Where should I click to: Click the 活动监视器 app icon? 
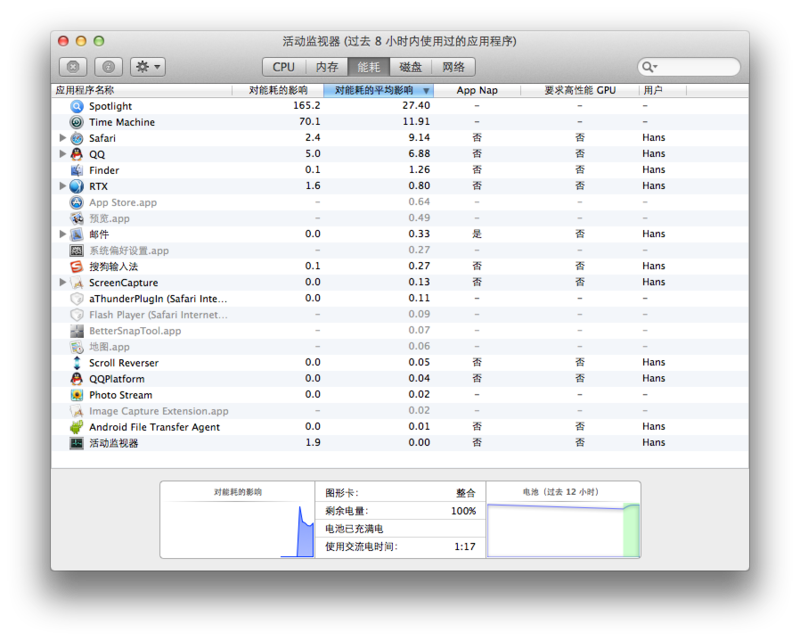tap(77, 443)
